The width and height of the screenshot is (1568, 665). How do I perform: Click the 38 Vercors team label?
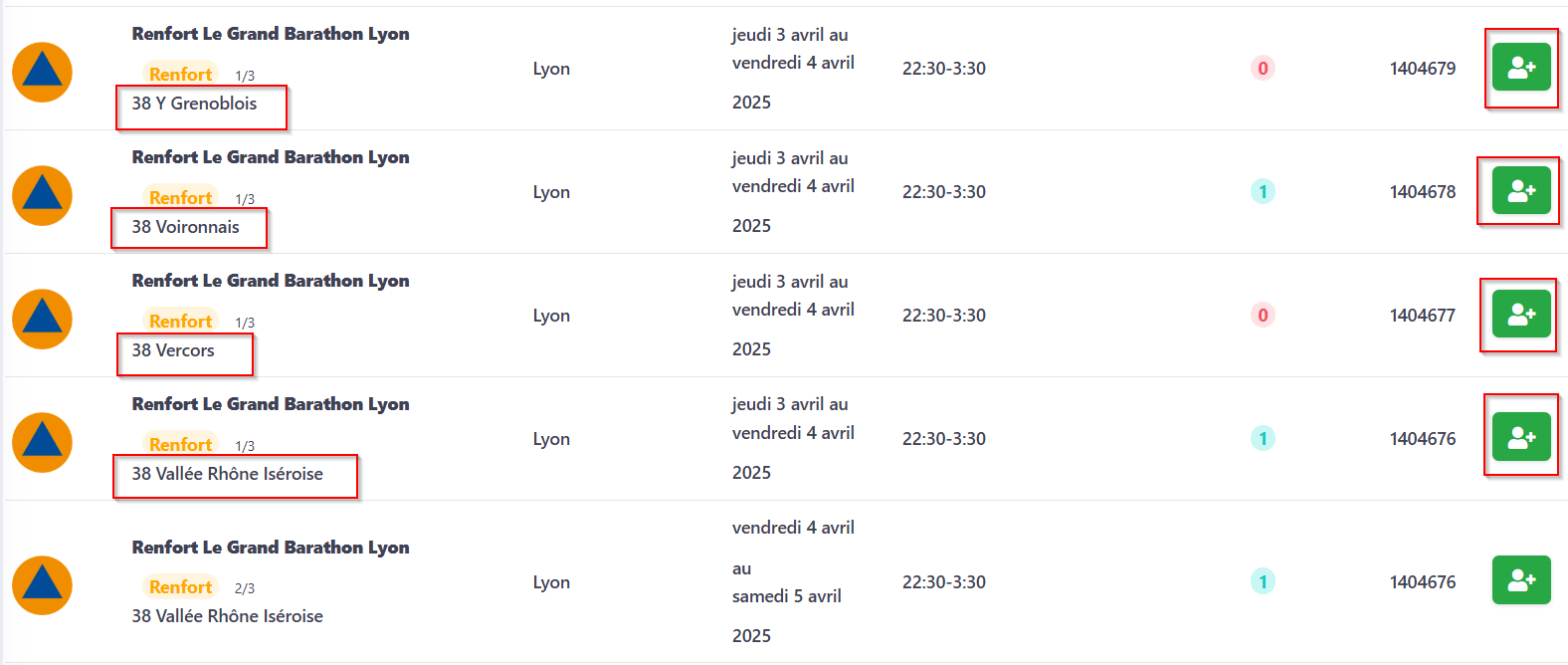pyautogui.click(x=173, y=350)
